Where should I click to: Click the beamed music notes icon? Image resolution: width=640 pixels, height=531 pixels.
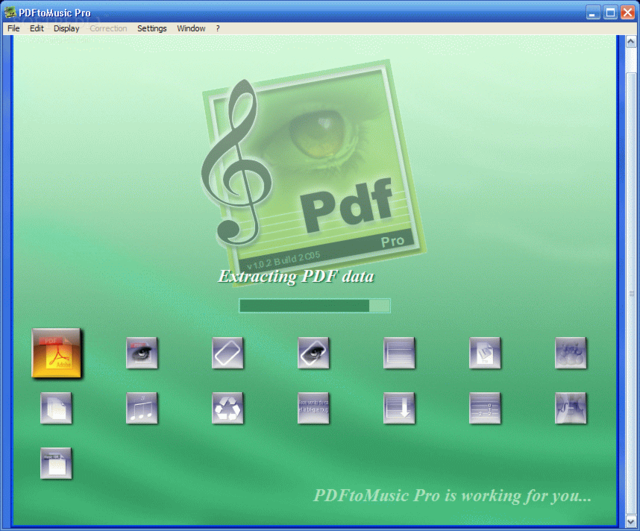[142, 408]
